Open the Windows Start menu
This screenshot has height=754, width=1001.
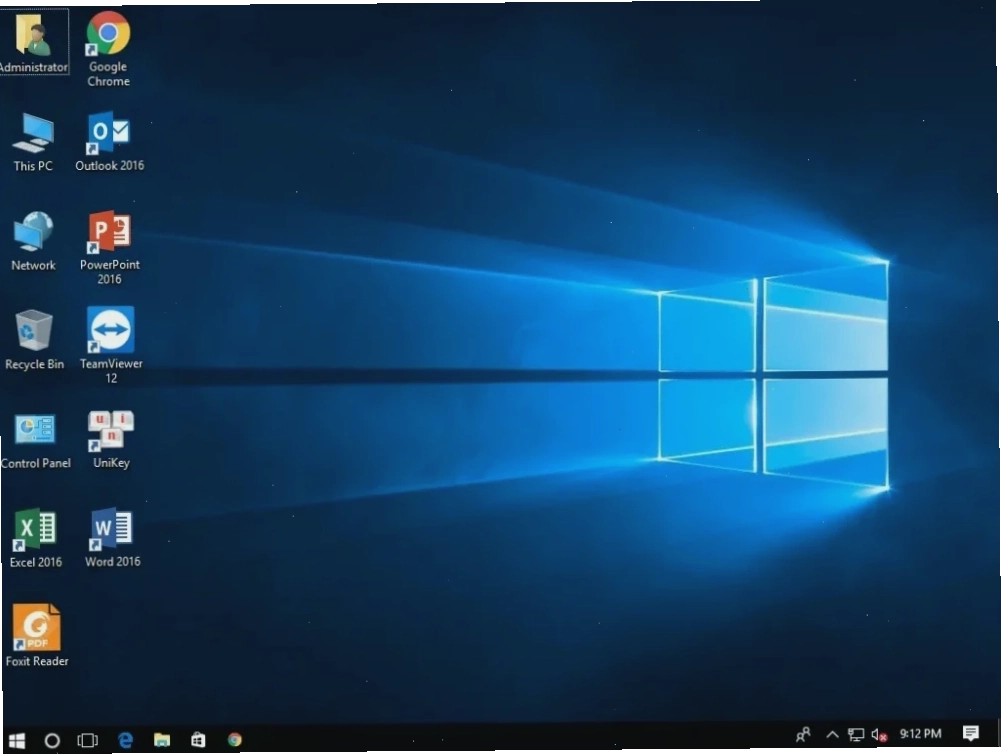[17, 740]
